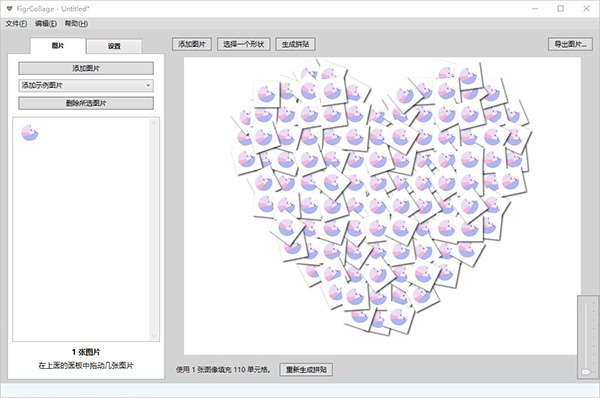This screenshot has height=398, width=600.
Task: Click 添加图片 button in left panel
Action: (86, 69)
